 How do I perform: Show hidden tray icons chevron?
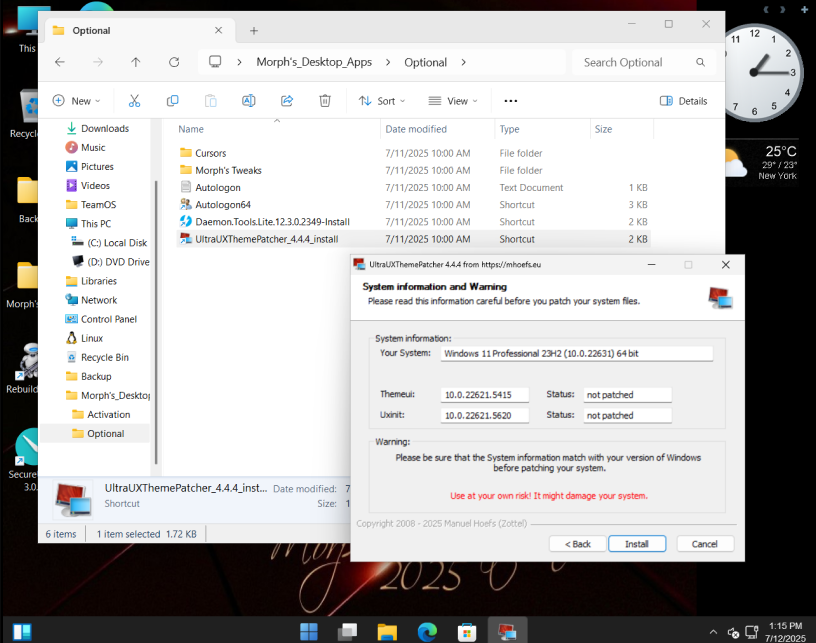coord(713,632)
